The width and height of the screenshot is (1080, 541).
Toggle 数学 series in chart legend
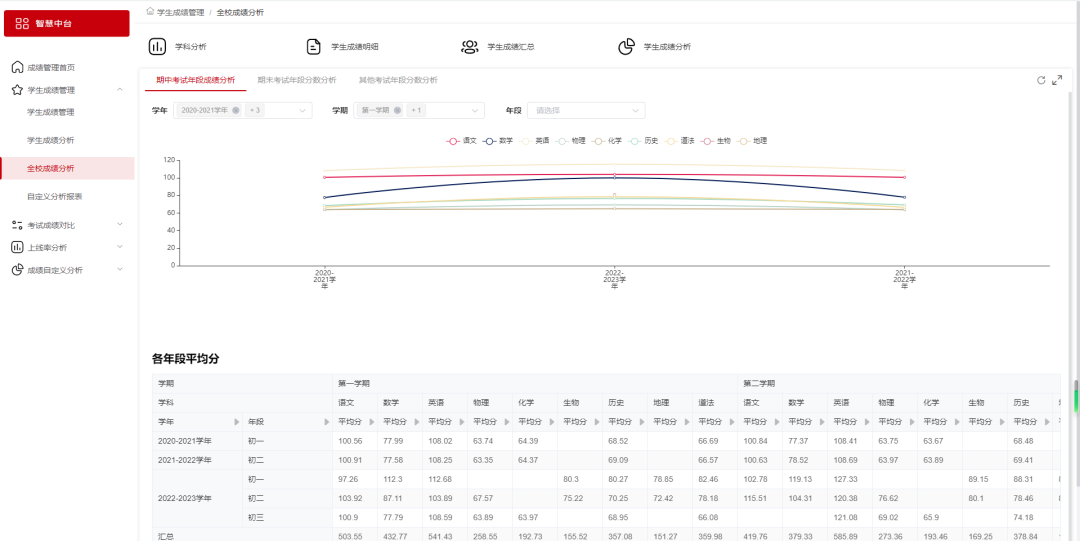[498, 141]
